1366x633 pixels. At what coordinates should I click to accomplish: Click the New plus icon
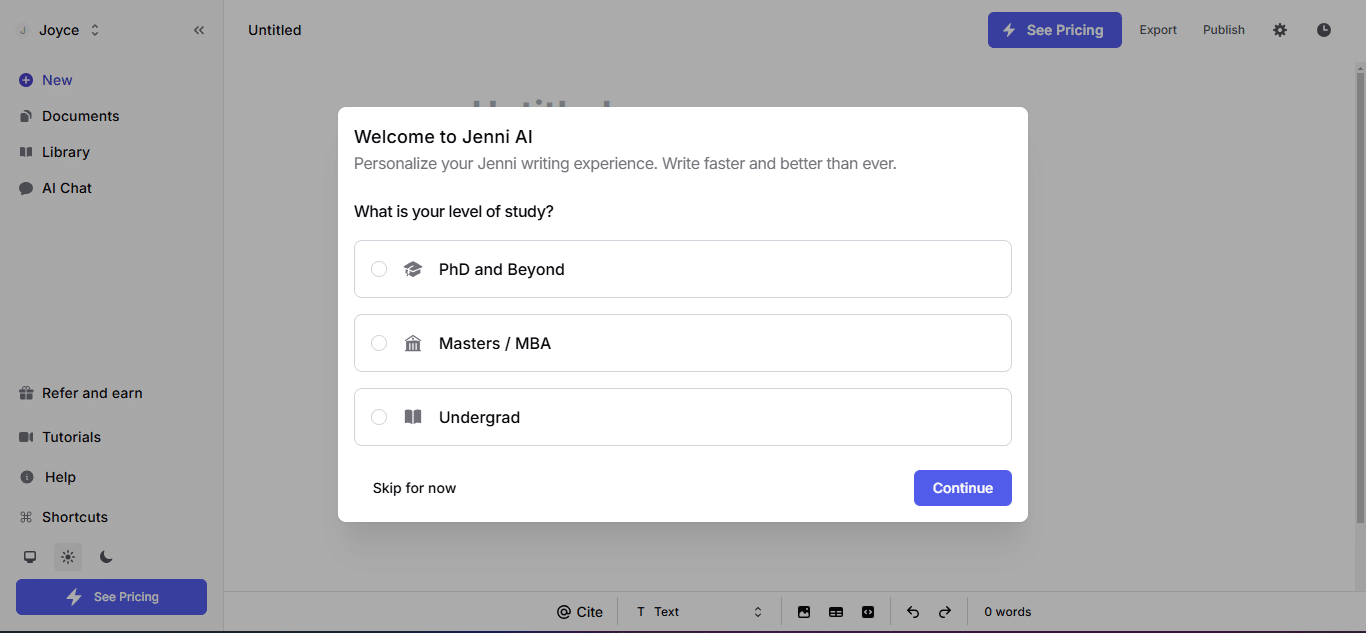click(x=26, y=80)
